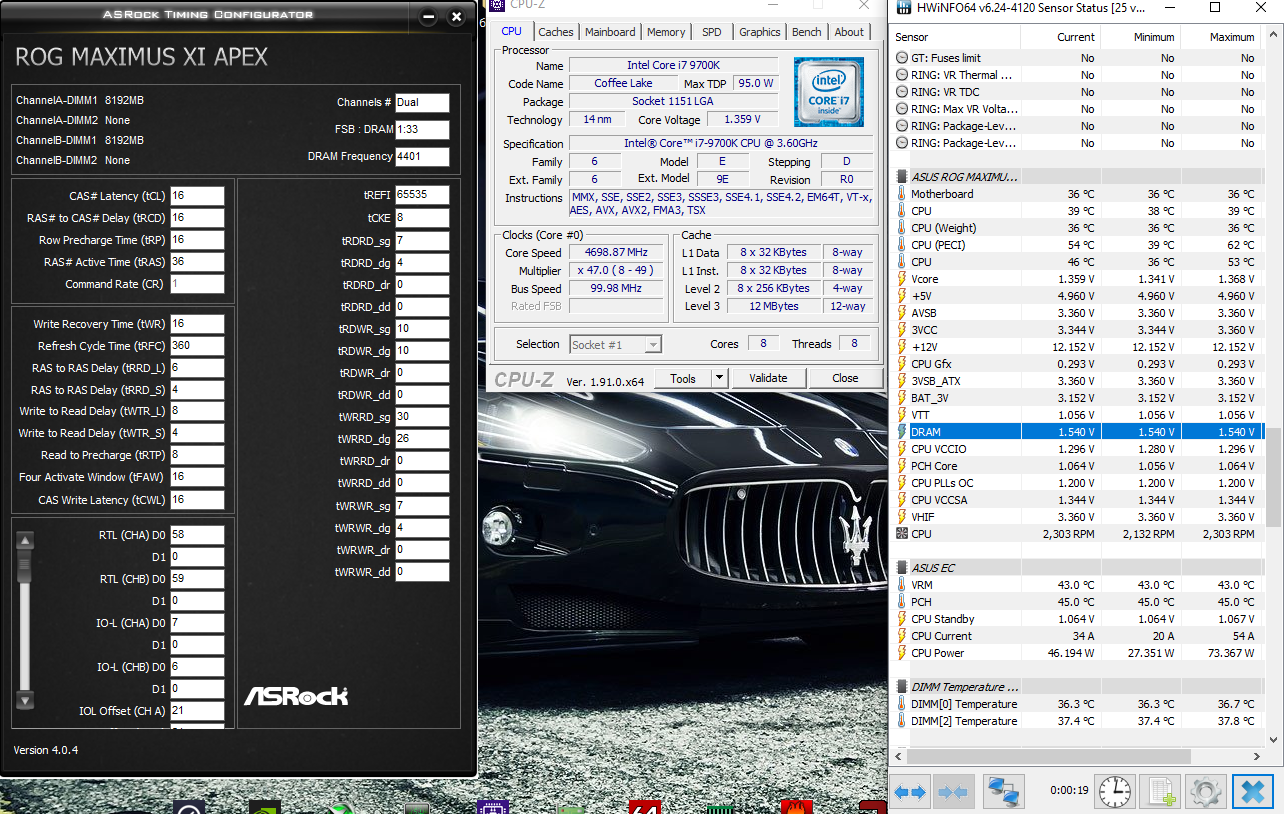This screenshot has height=814, width=1284.
Task: Click the Intel Core i7 logo
Action: (829, 91)
